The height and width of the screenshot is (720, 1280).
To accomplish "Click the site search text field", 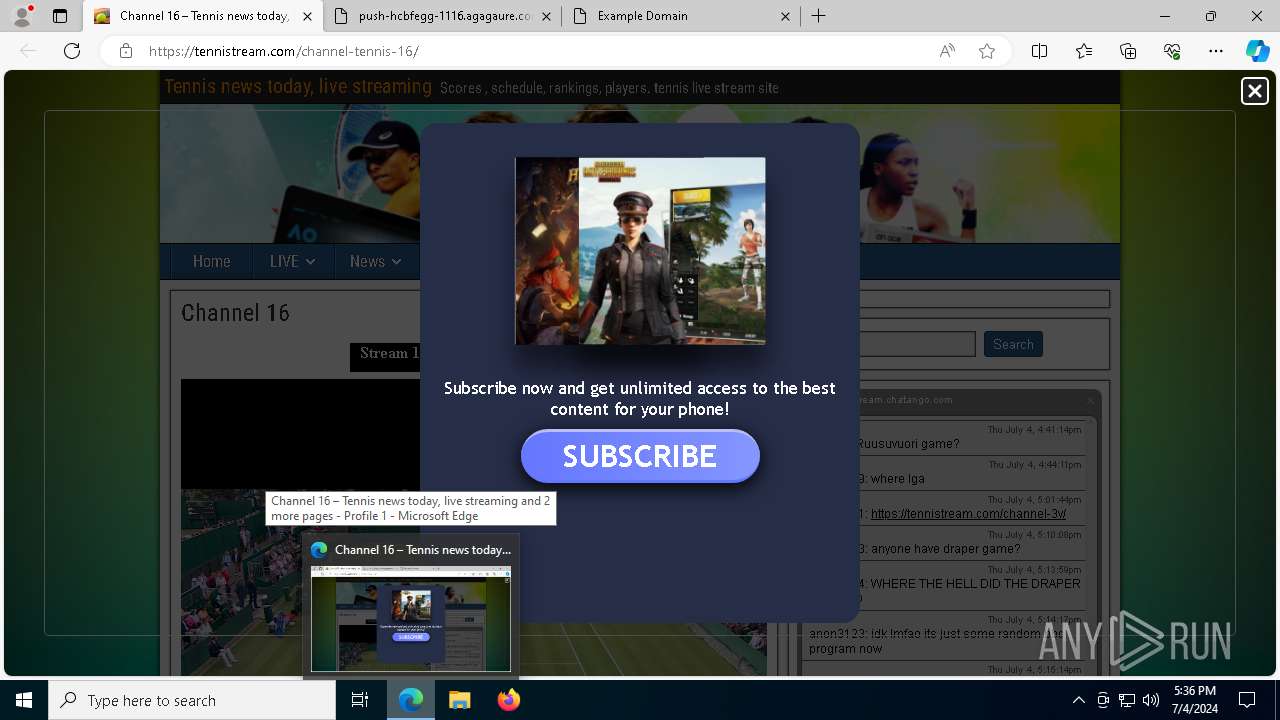I will coord(917,344).
